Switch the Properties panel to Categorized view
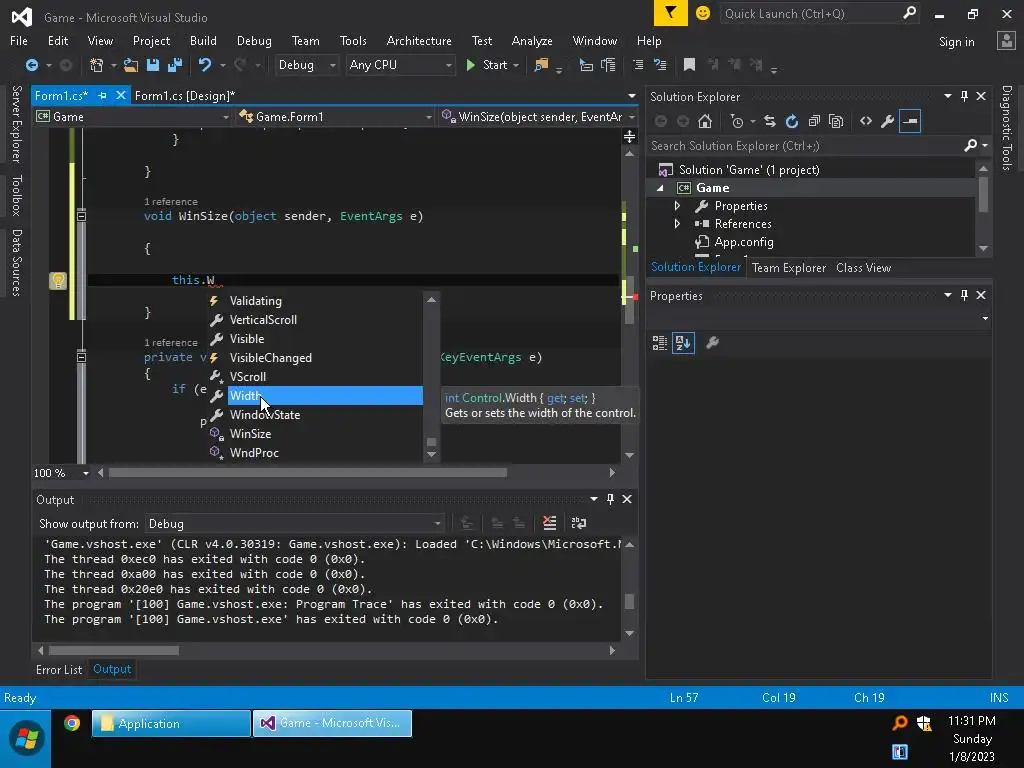 coord(660,343)
